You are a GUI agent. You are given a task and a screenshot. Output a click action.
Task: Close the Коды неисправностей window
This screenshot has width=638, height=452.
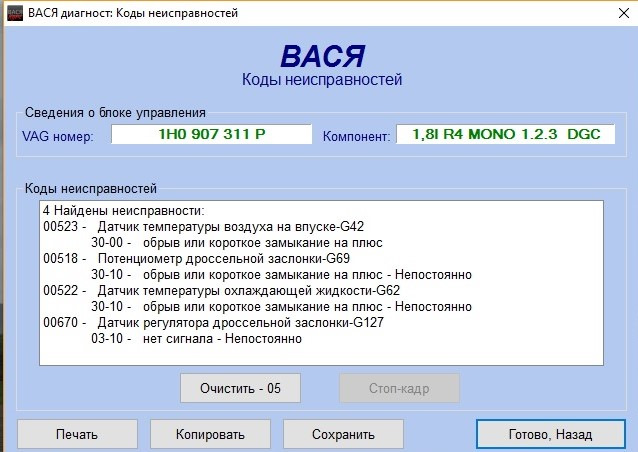[x=623, y=13]
